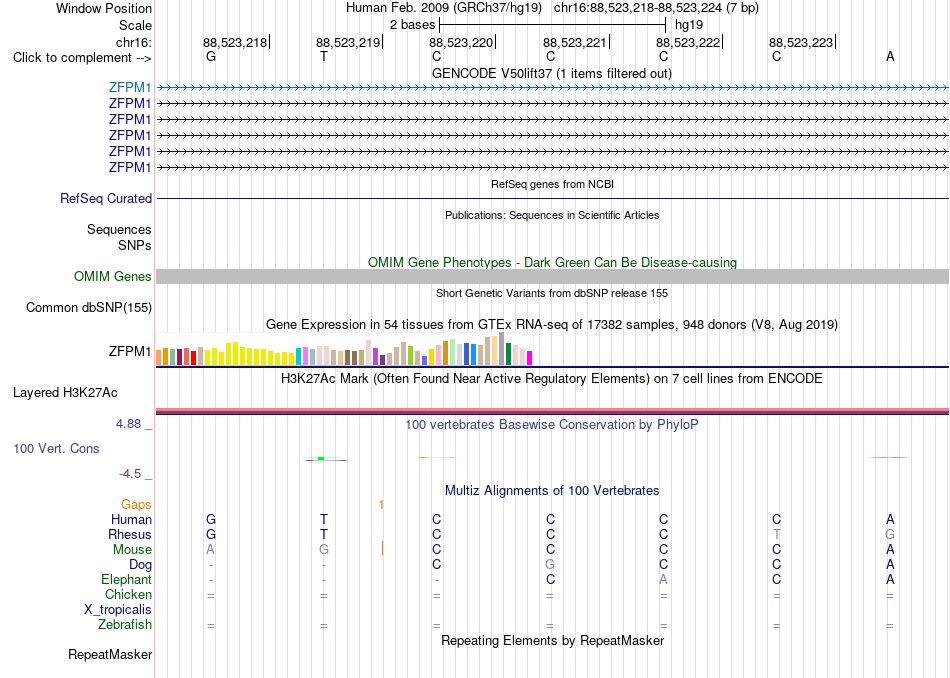950x678 pixels.
Task: Click coordinate label 88,523,223
Action: (x=801, y=42)
